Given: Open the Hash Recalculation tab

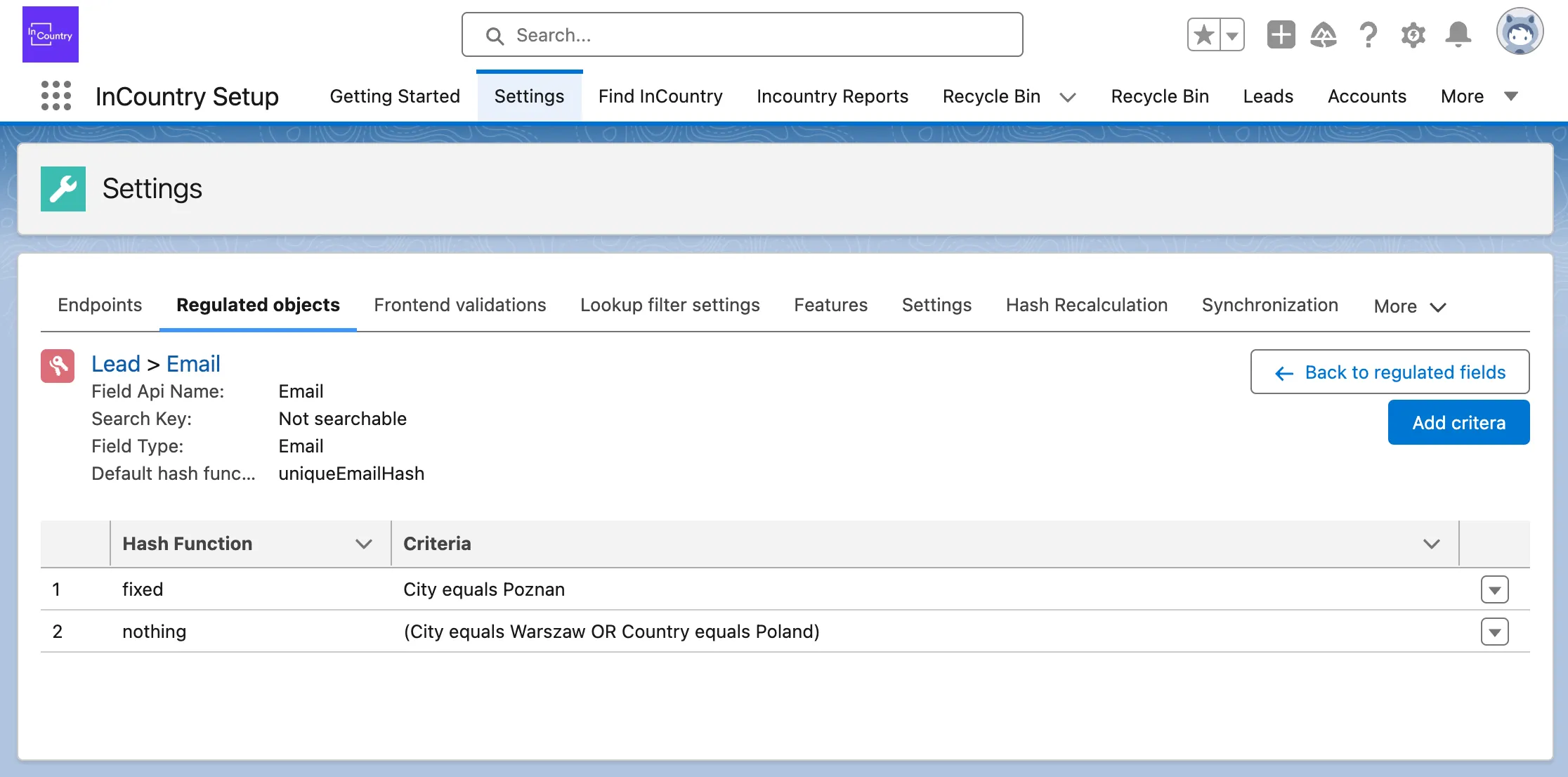Looking at the screenshot, I should pos(1086,305).
